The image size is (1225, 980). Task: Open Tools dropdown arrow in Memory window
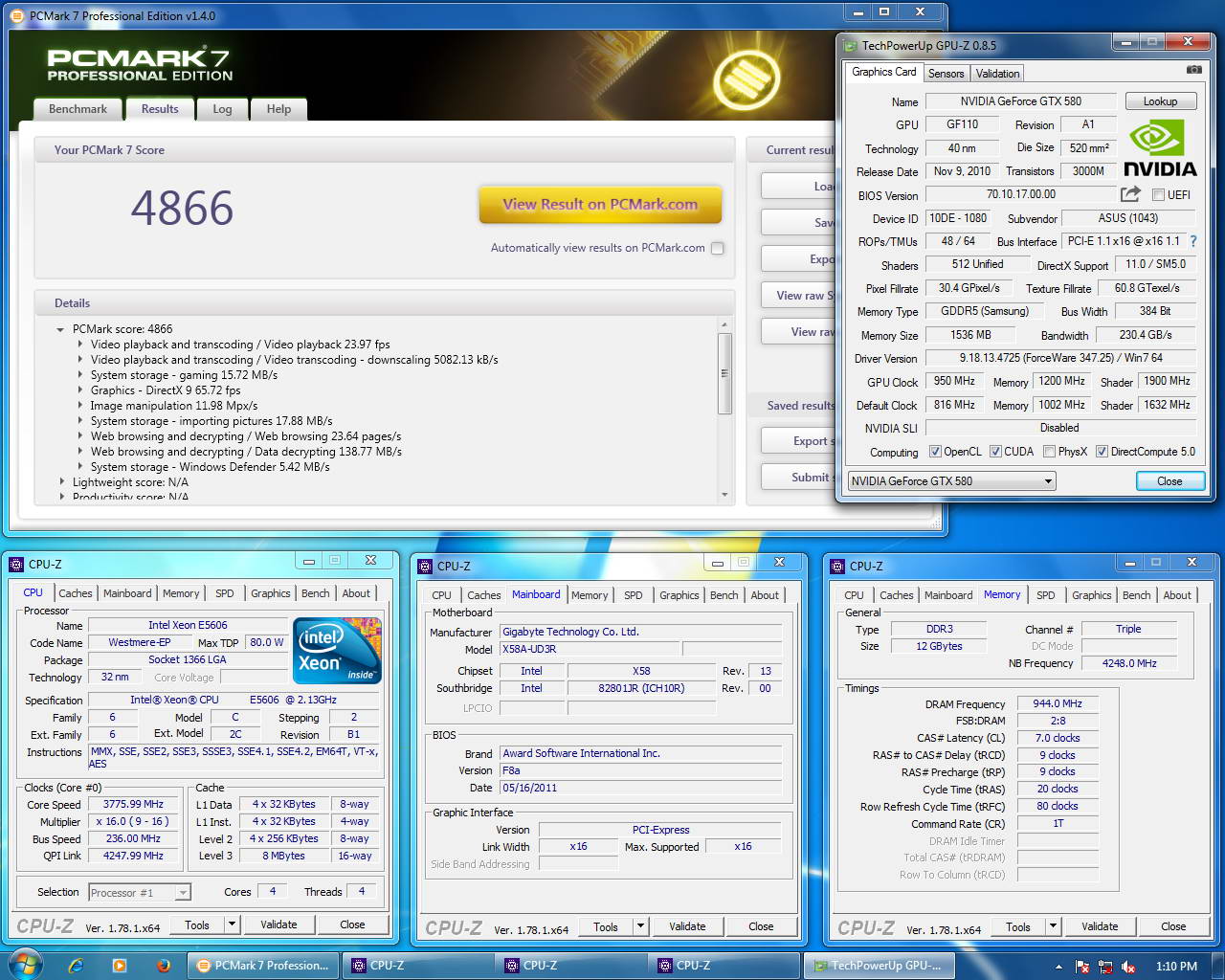(x=1053, y=926)
